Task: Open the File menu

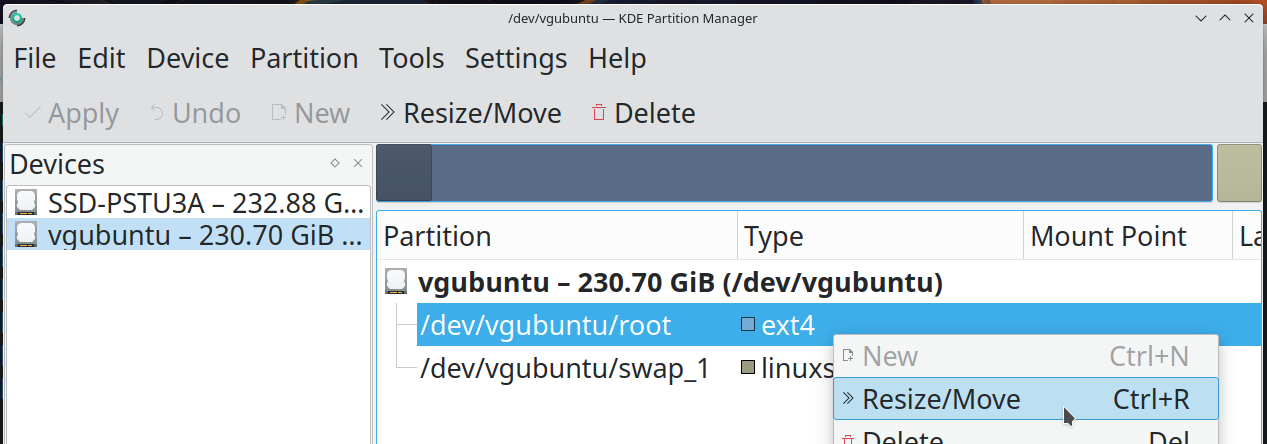Action: (35, 59)
